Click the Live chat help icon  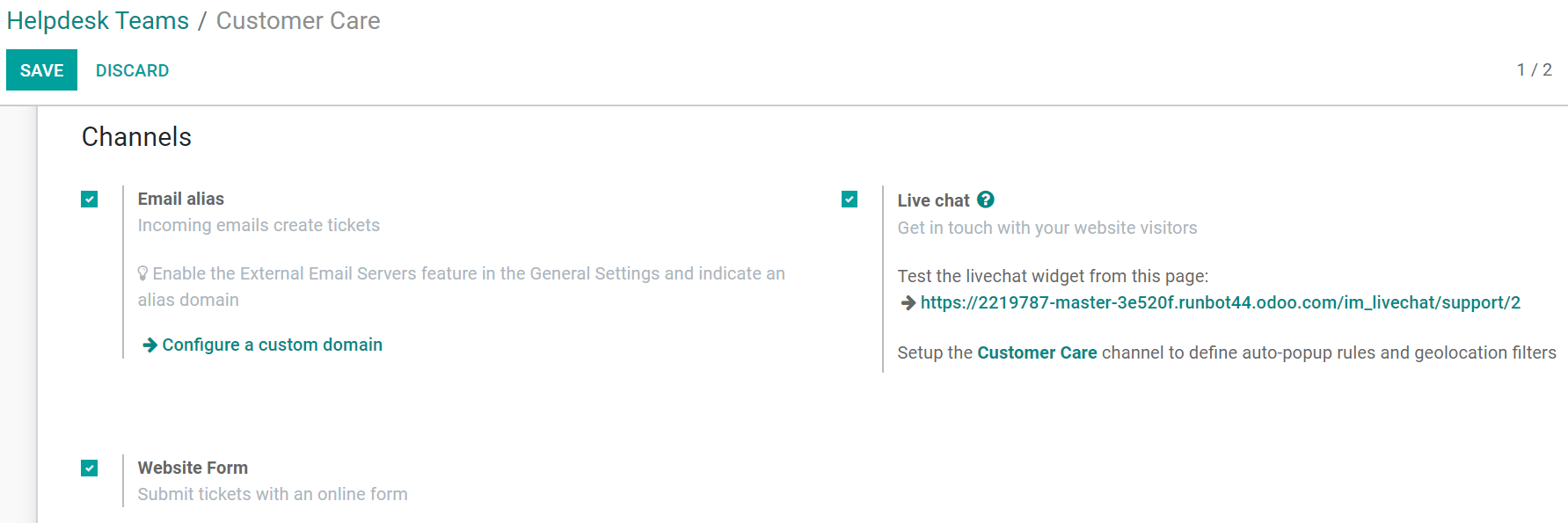pyautogui.click(x=985, y=200)
